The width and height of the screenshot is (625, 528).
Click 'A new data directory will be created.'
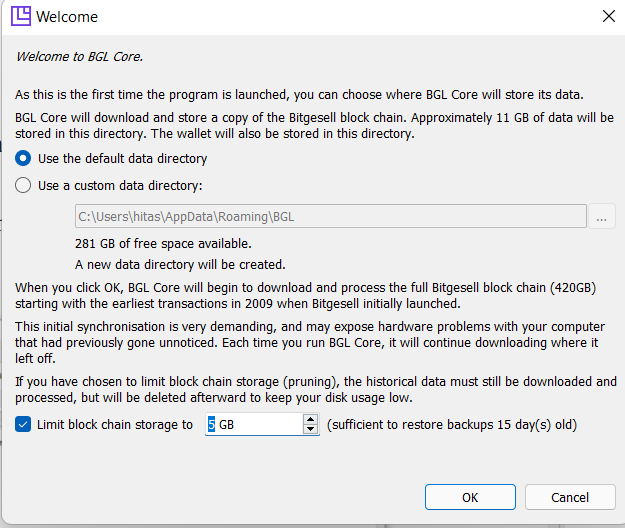tap(180, 265)
